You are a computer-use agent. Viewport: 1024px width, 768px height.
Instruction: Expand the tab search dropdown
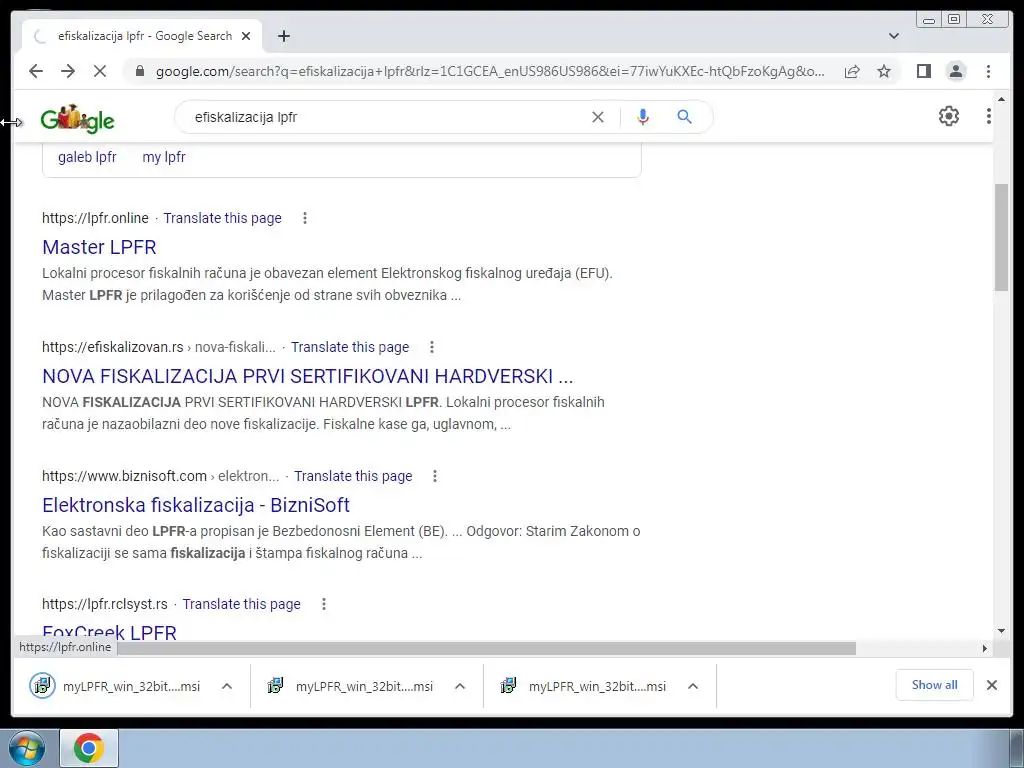click(894, 36)
